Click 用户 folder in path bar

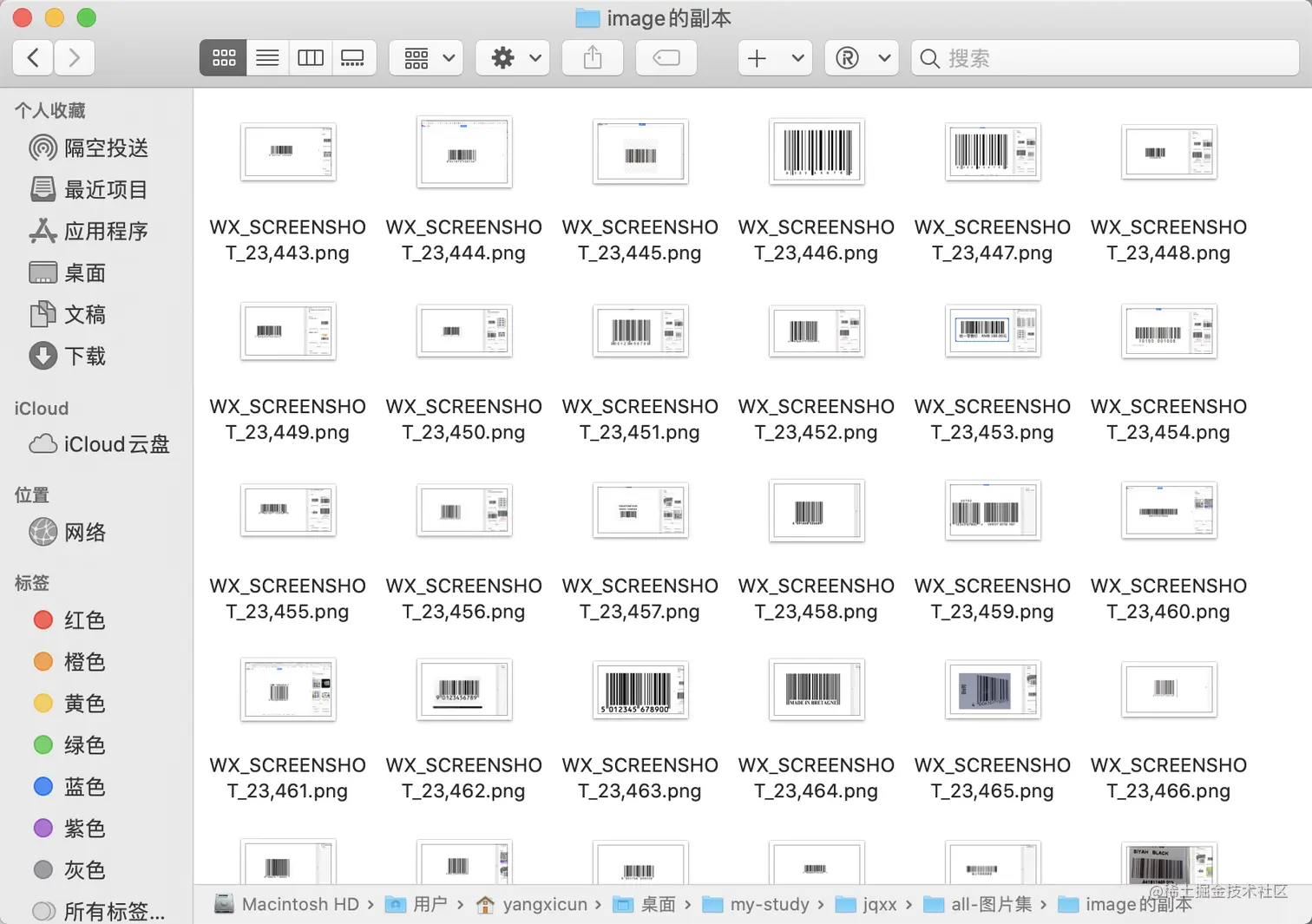coord(417,904)
